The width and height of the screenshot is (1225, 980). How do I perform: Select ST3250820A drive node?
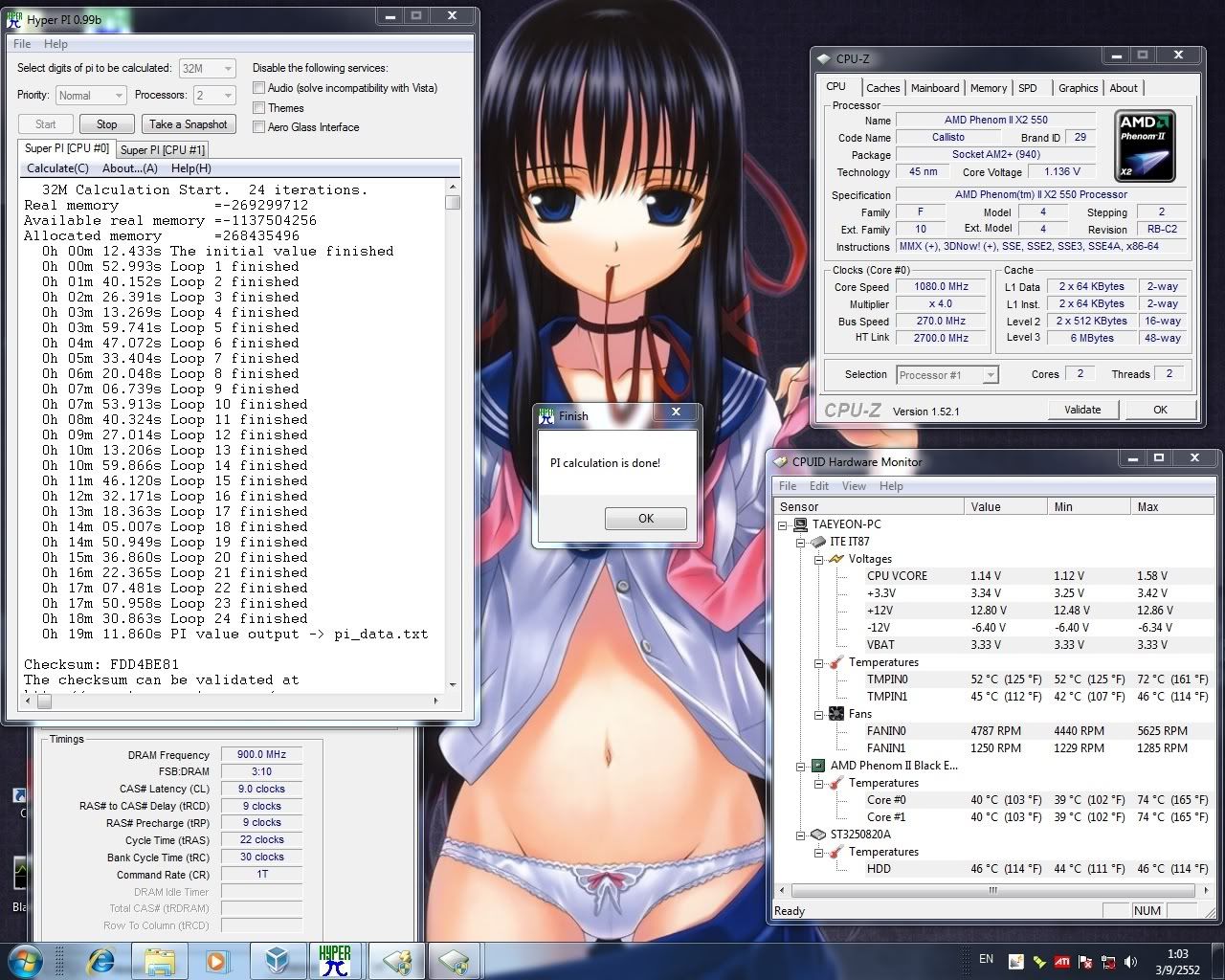[x=860, y=835]
